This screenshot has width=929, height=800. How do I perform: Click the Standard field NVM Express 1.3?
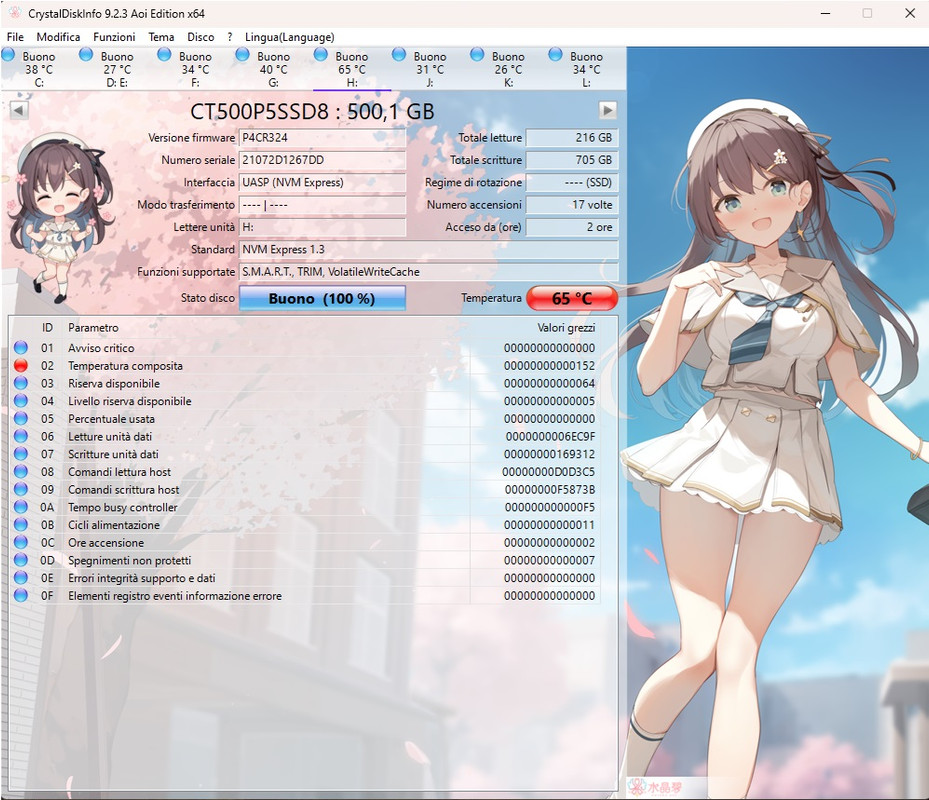[428, 249]
